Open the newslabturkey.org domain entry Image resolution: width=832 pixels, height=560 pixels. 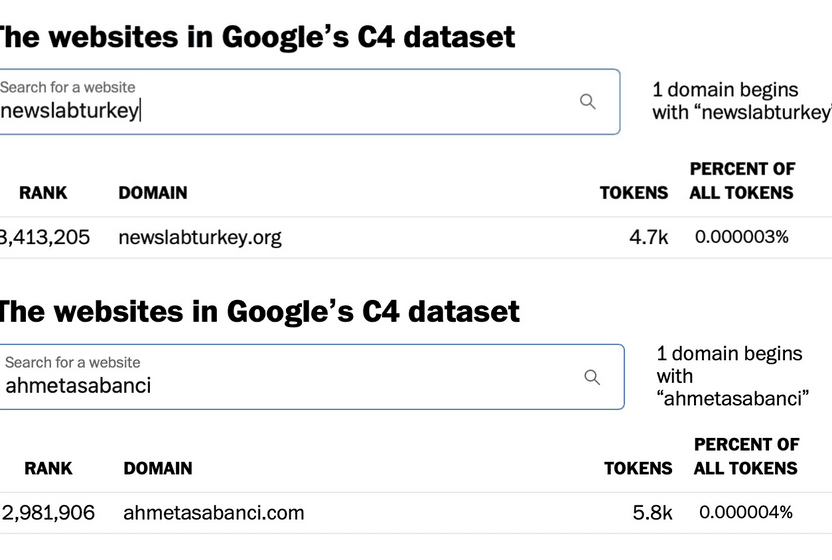200,238
